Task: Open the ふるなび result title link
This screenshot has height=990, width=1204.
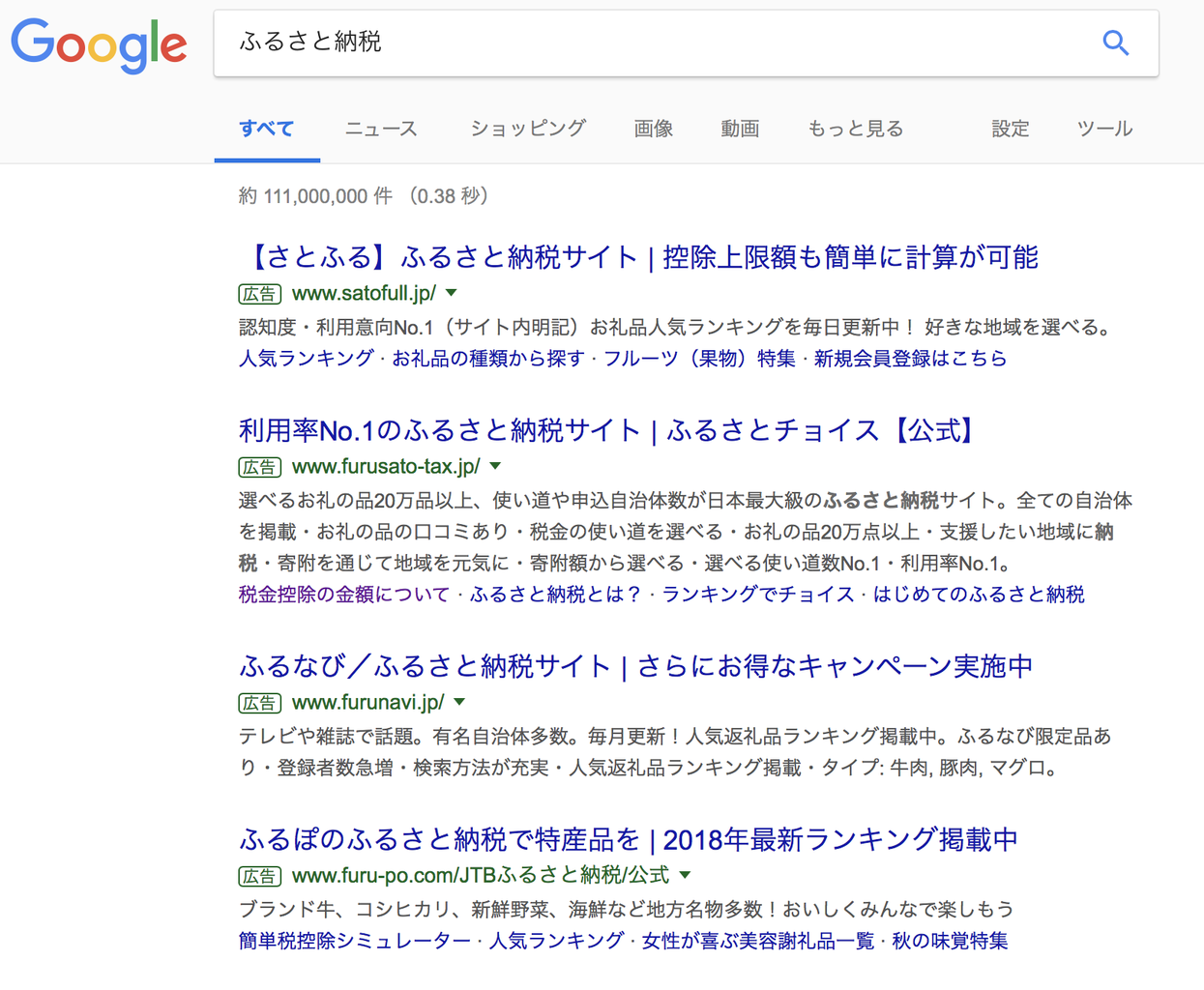Action: pyautogui.click(x=635, y=666)
